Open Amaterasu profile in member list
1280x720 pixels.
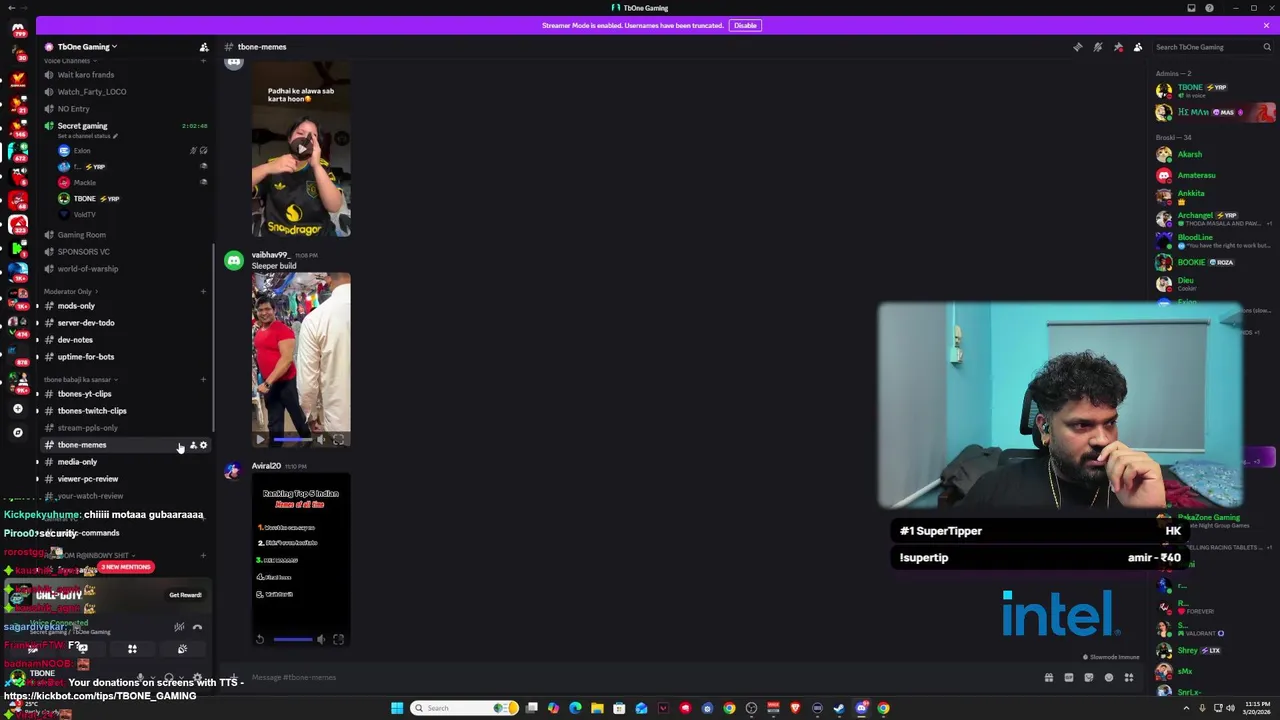click(x=1214, y=175)
